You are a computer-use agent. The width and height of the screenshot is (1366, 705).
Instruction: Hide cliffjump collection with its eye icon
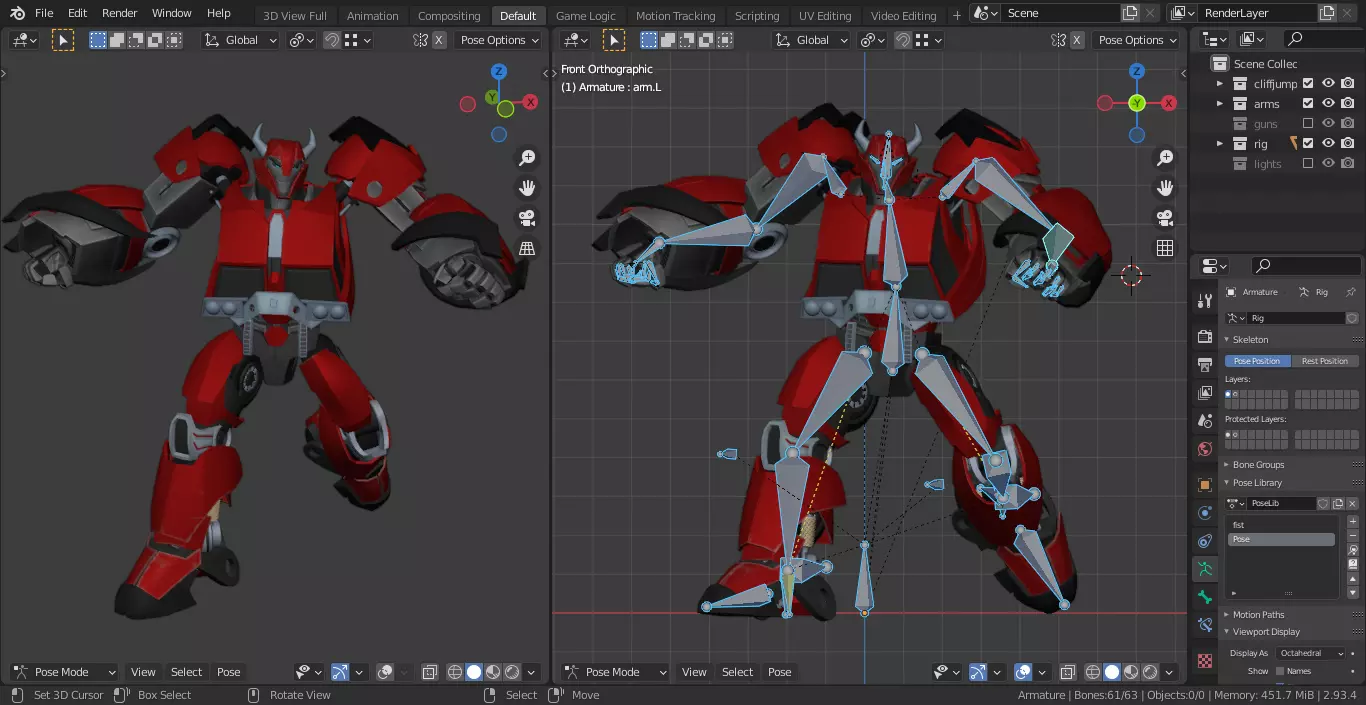pyautogui.click(x=1329, y=84)
